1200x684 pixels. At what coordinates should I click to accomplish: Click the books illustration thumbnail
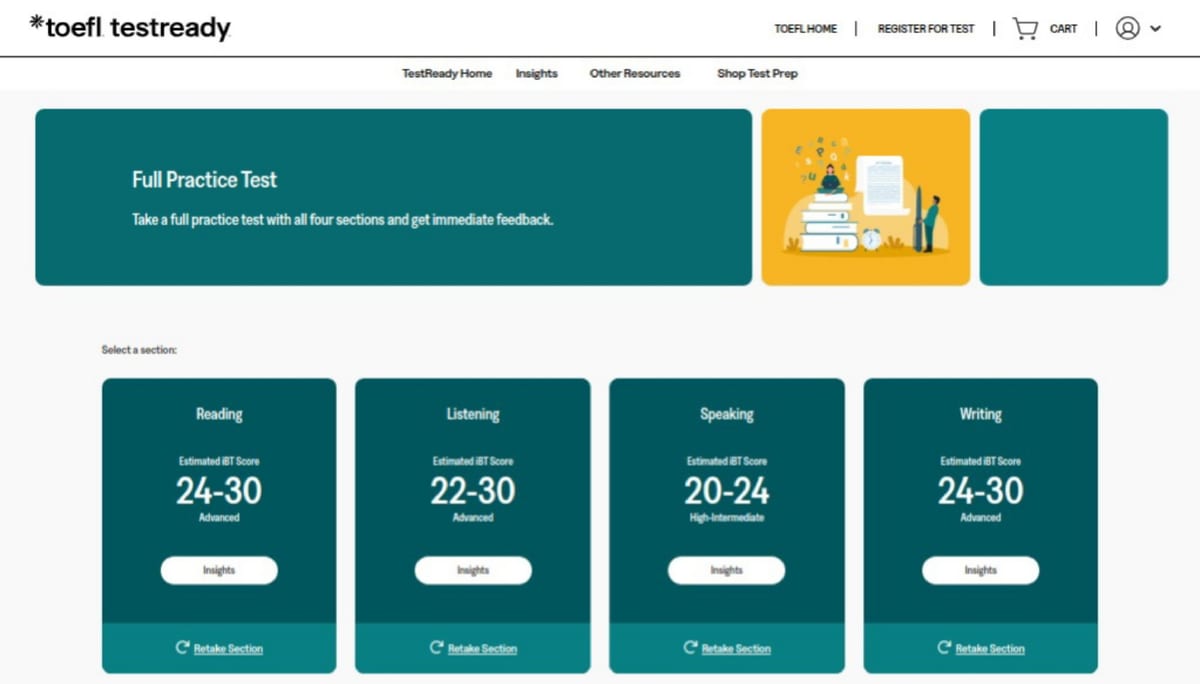(866, 197)
